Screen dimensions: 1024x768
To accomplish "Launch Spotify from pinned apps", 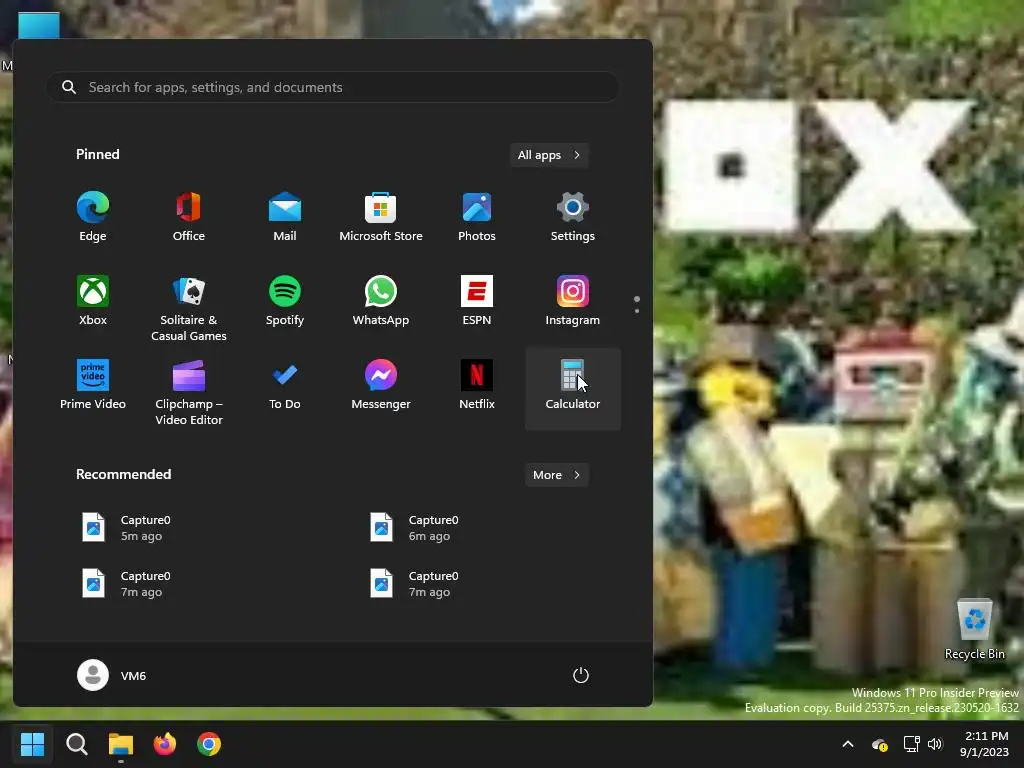I will tap(285, 300).
